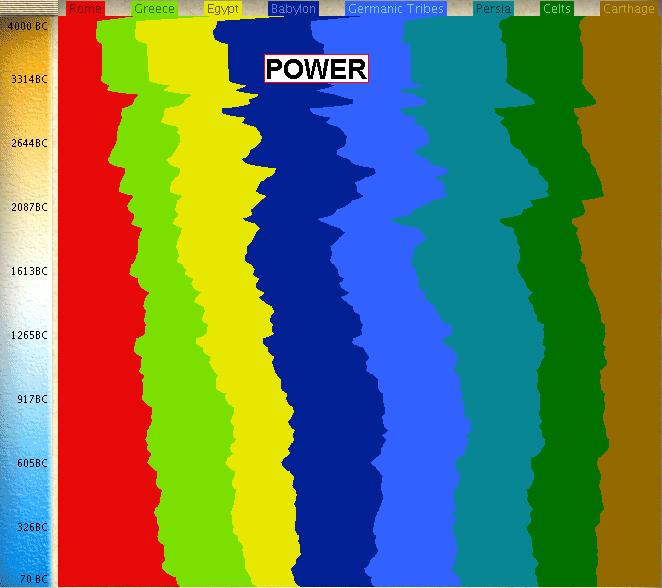Click the 1265BC timeline marker
This screenshot has width=662, height=588.
(28, 335)
